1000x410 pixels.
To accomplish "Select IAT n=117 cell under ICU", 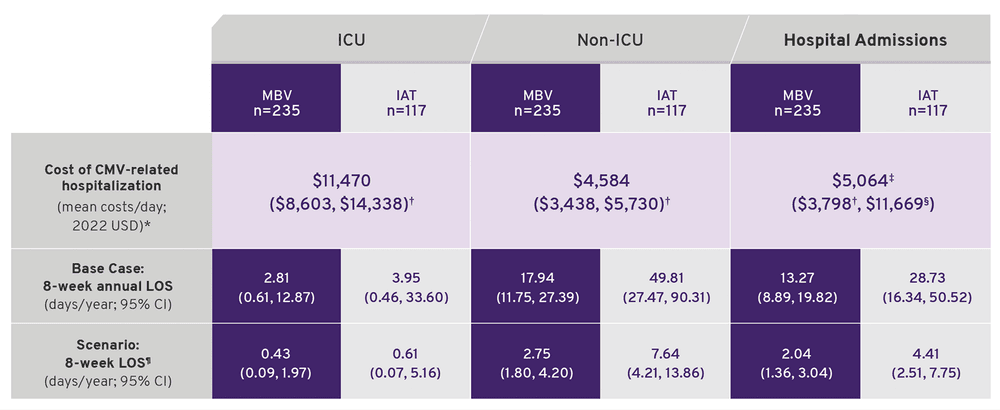I will pos(406,102).
